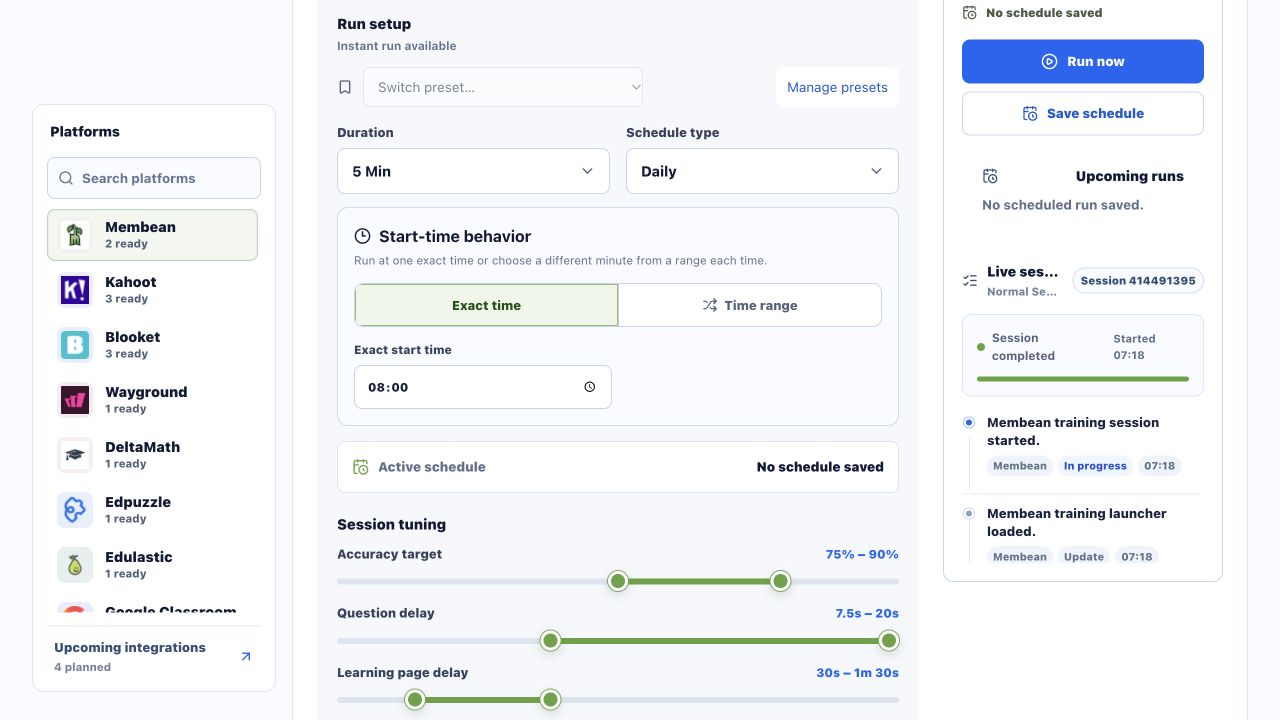Image resolution: width=1280 pixels, height=720 pixels.
Task: Click the Question delay upper slider handle
Action: pyautogui.click(x=888, y=640)
